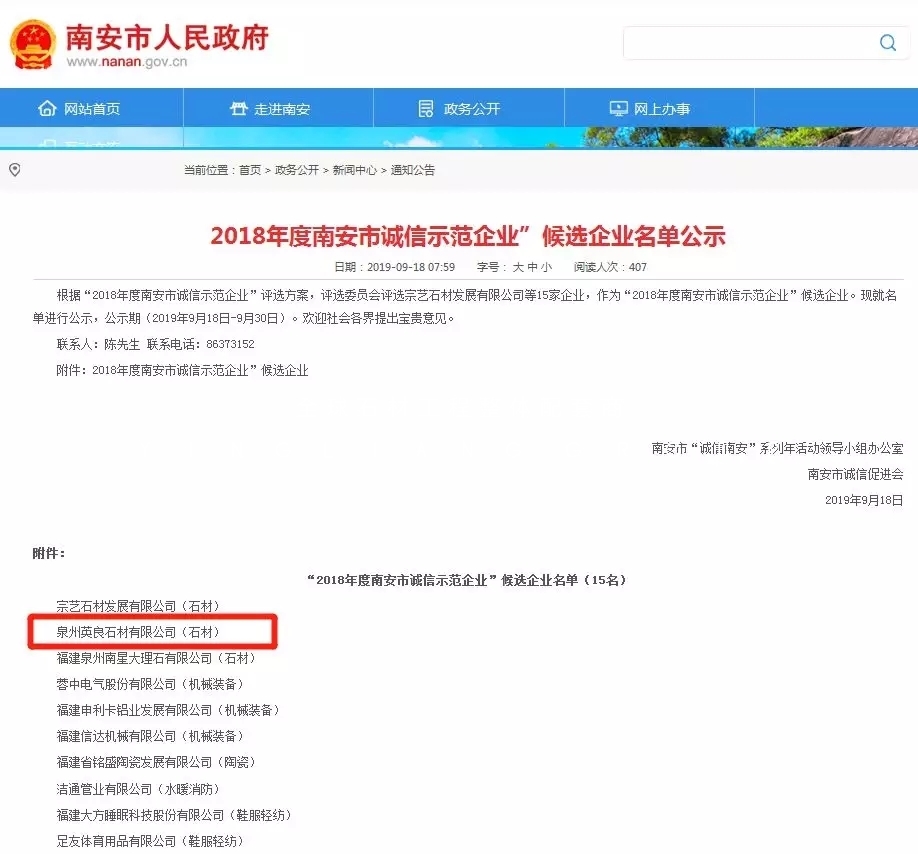Set font size to 大
The width and height of the screenshot is (918, 854).
(518, 267)
